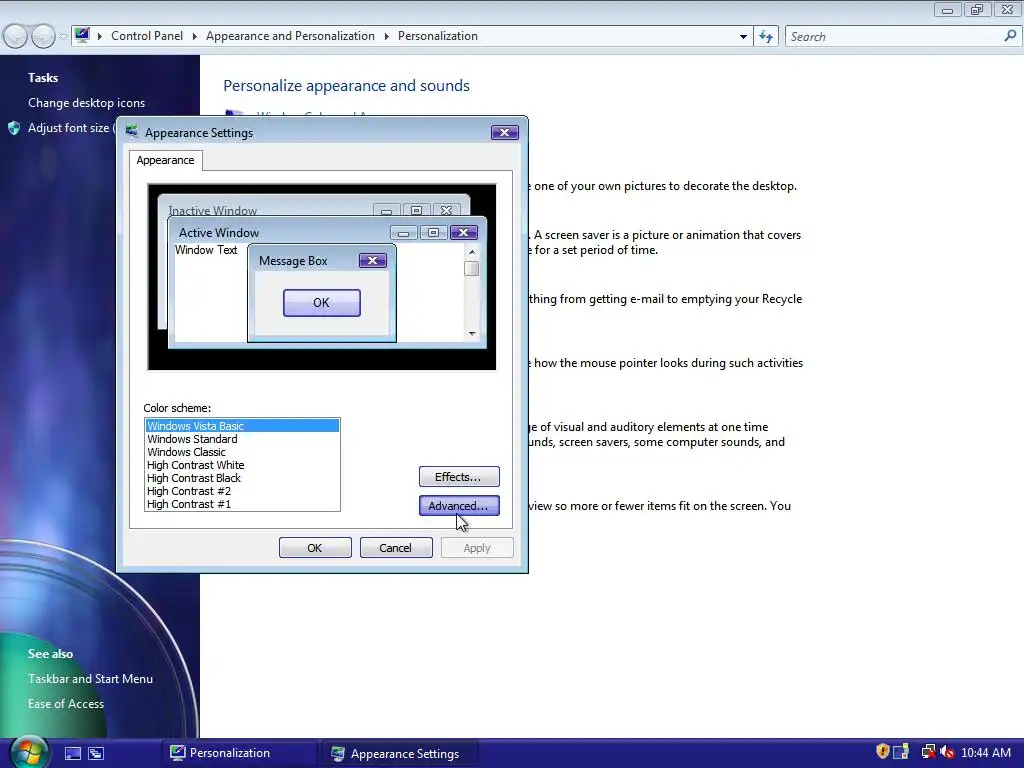Confirm Appearance Settings with OK

[315, 548]
